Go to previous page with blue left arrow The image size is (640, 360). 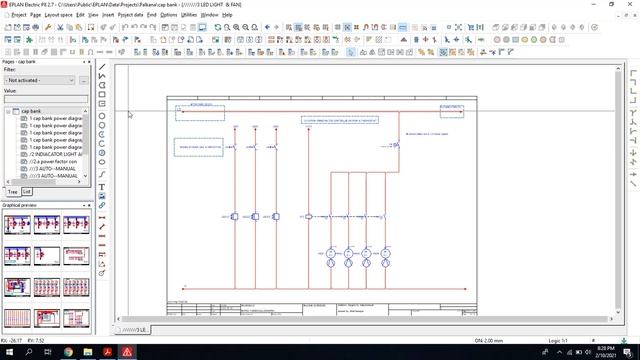(x=267, y=27)
